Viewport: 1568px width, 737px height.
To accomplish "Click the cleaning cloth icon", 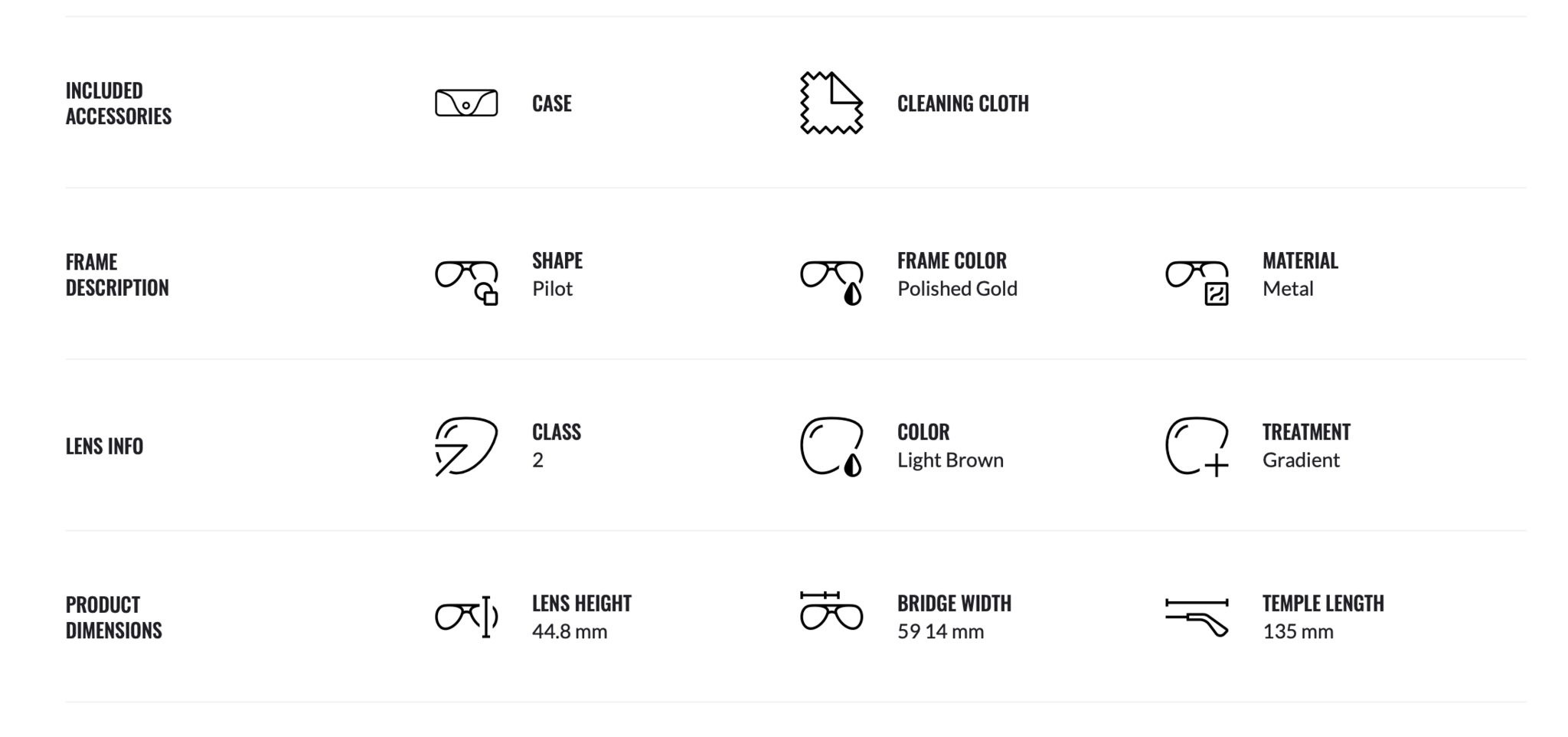I will click(x=831, y=103).
